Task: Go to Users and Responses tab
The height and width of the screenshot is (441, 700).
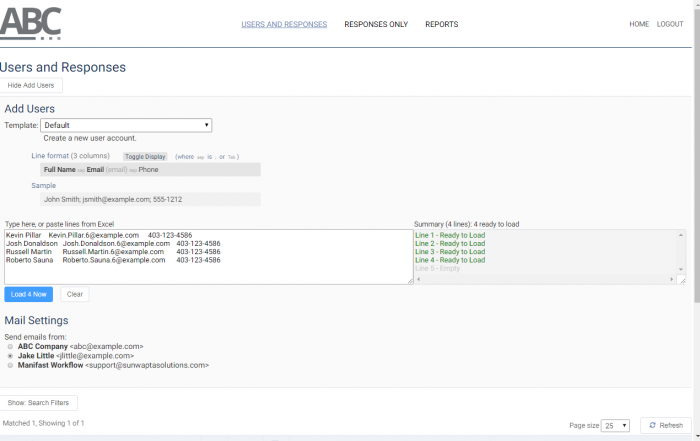Action: click(x=284, y=24)
